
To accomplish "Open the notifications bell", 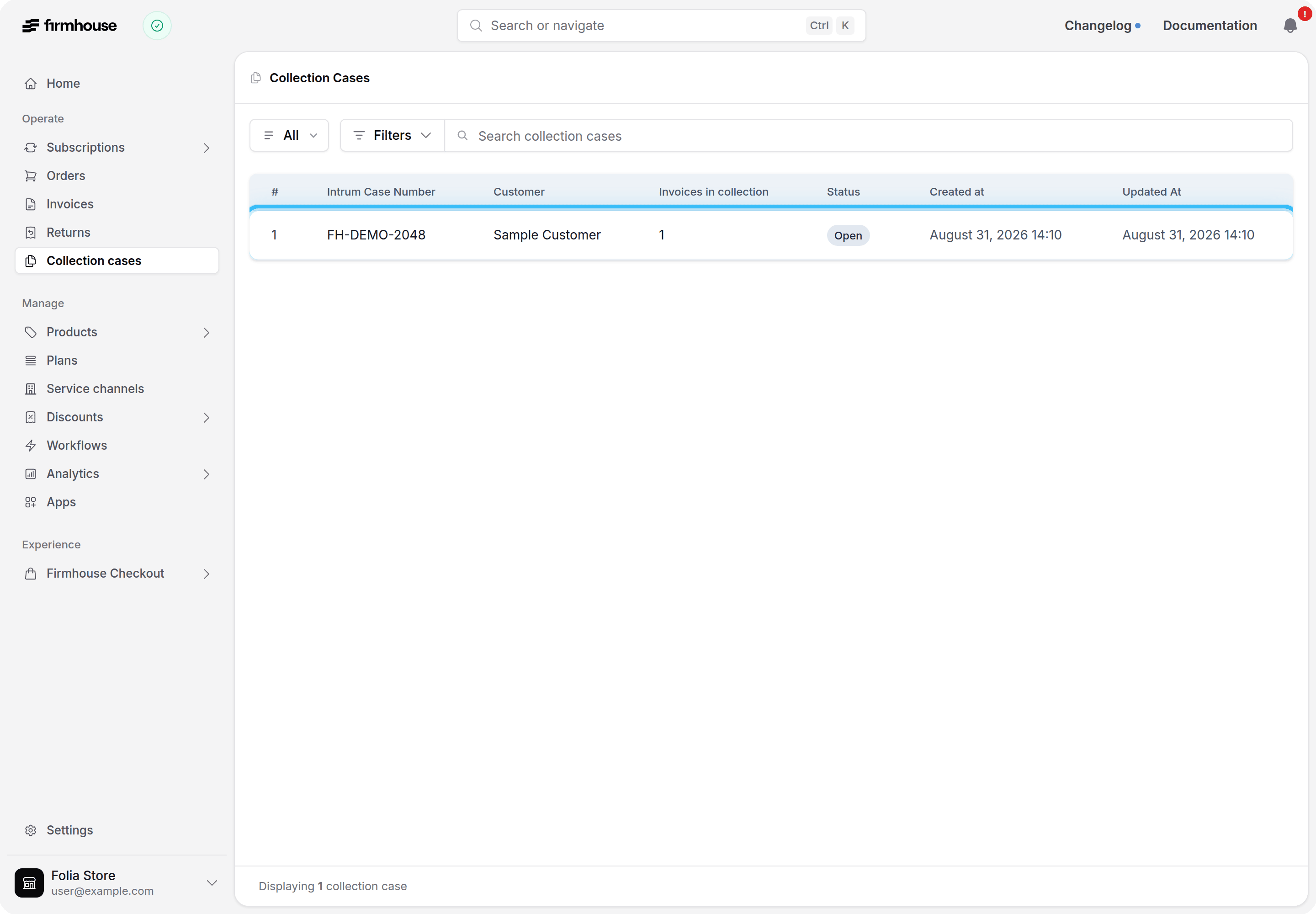I will click(1289, 26).
